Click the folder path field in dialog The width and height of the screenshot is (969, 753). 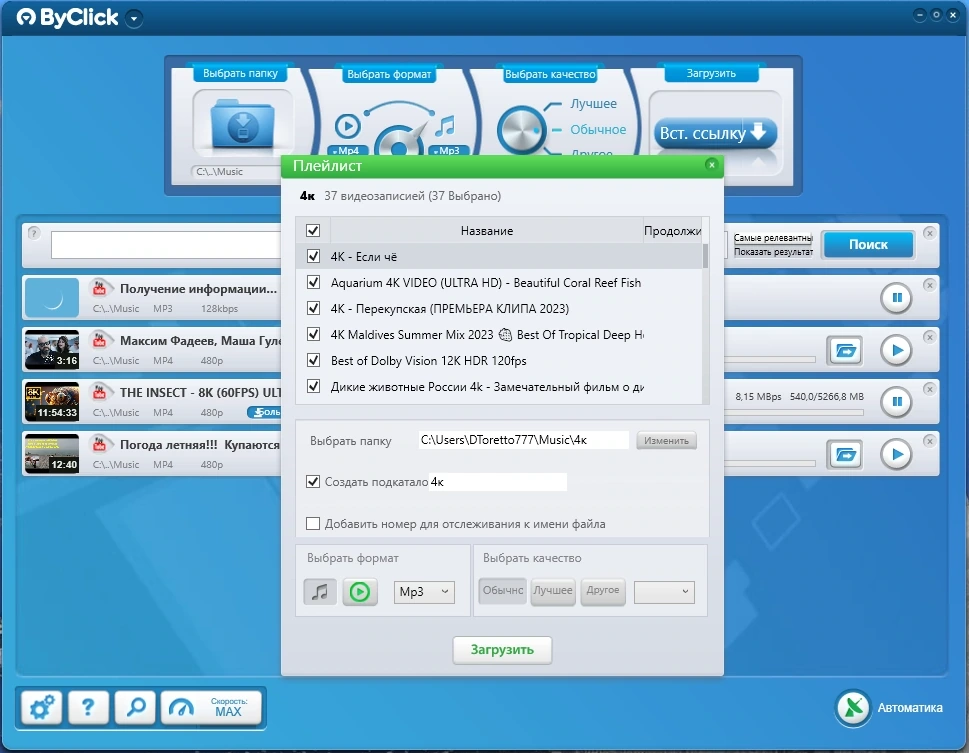523,440
